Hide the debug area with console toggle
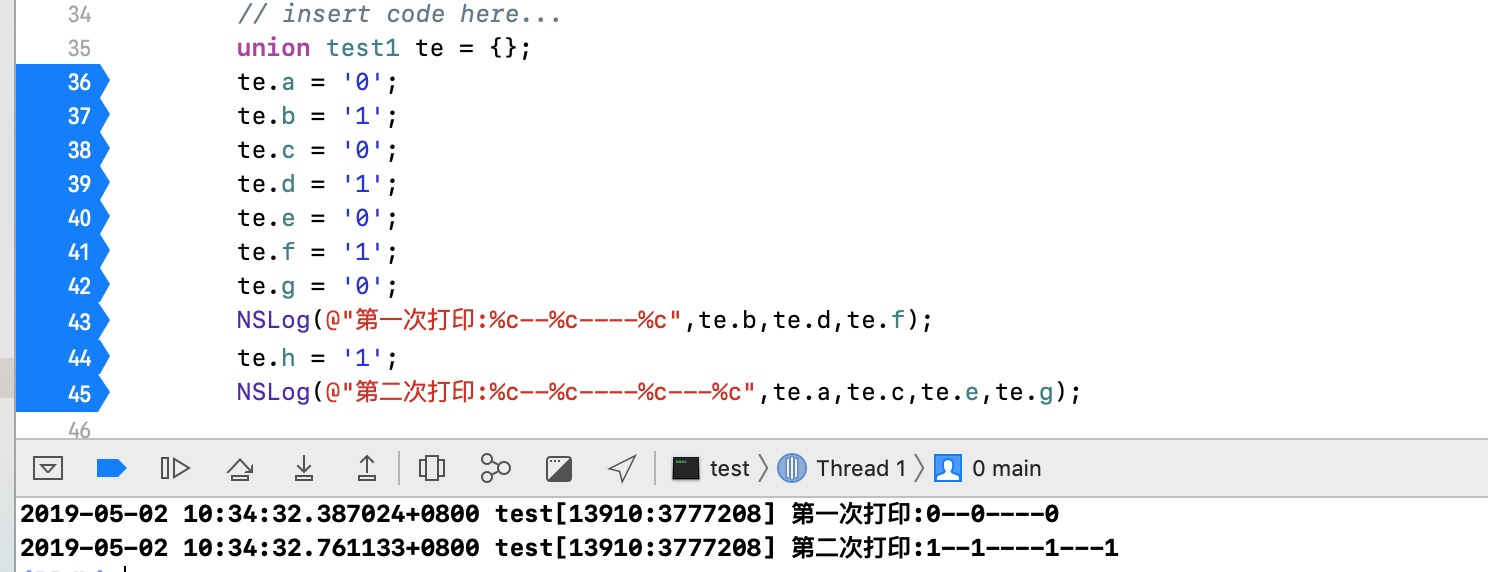The width and height of the screenshot is (1488, 572). (x=48, y=468)
